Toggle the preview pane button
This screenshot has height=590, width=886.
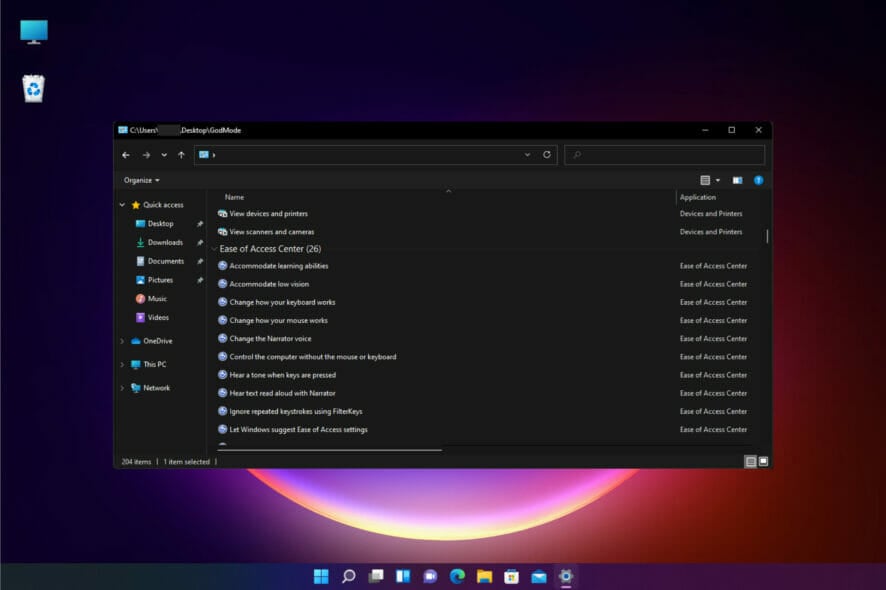coord(737,180)
